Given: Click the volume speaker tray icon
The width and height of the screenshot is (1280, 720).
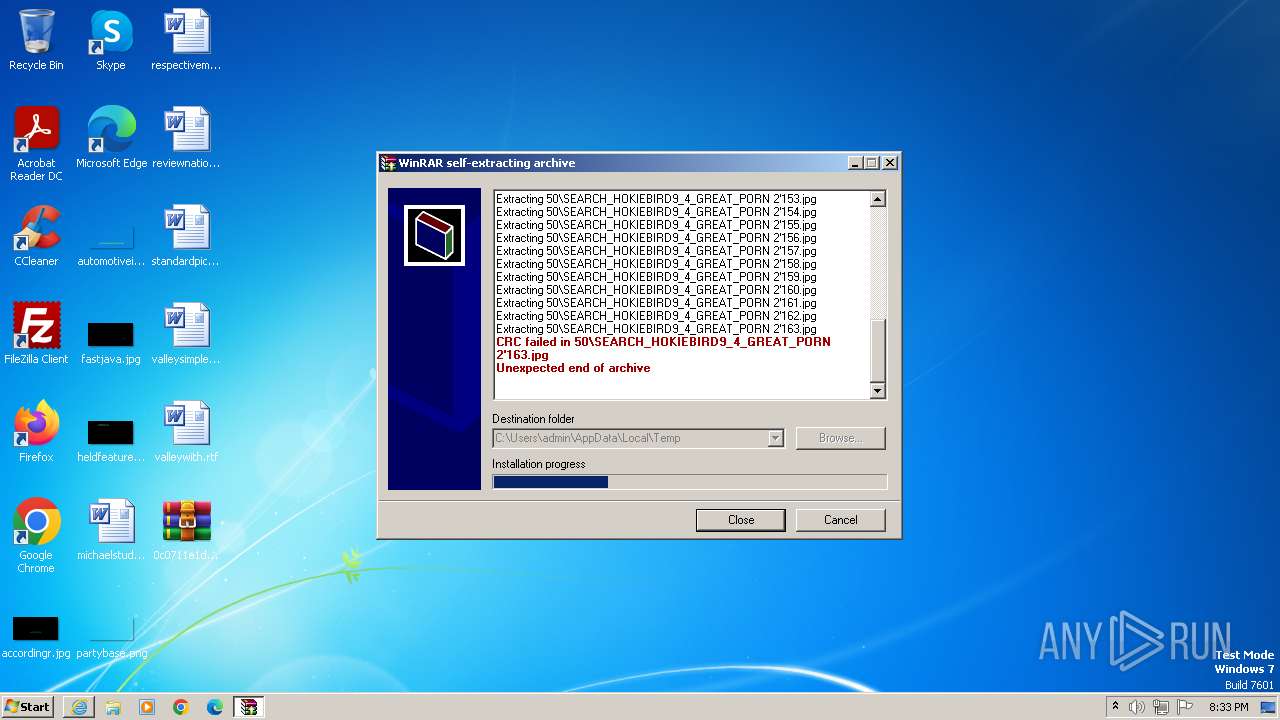Looking at the screenshot, I should pyautogui.click(x=1137, y=707).
